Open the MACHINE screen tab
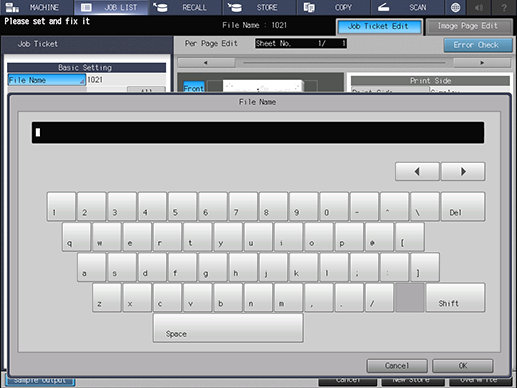Viewport: 517px width, 388px height. [37, 7]
